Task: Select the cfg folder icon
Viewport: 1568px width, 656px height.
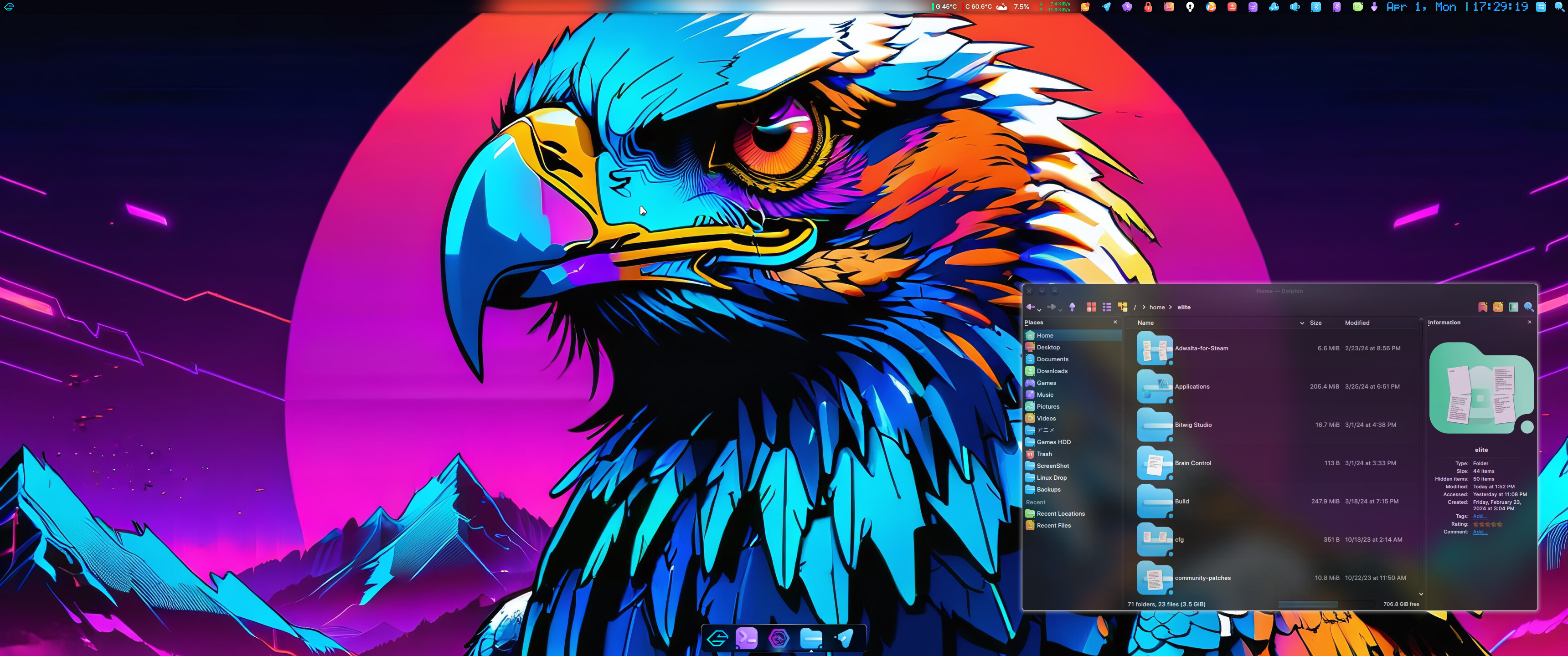Action: pyautogui.click(x=1155, y=540)
